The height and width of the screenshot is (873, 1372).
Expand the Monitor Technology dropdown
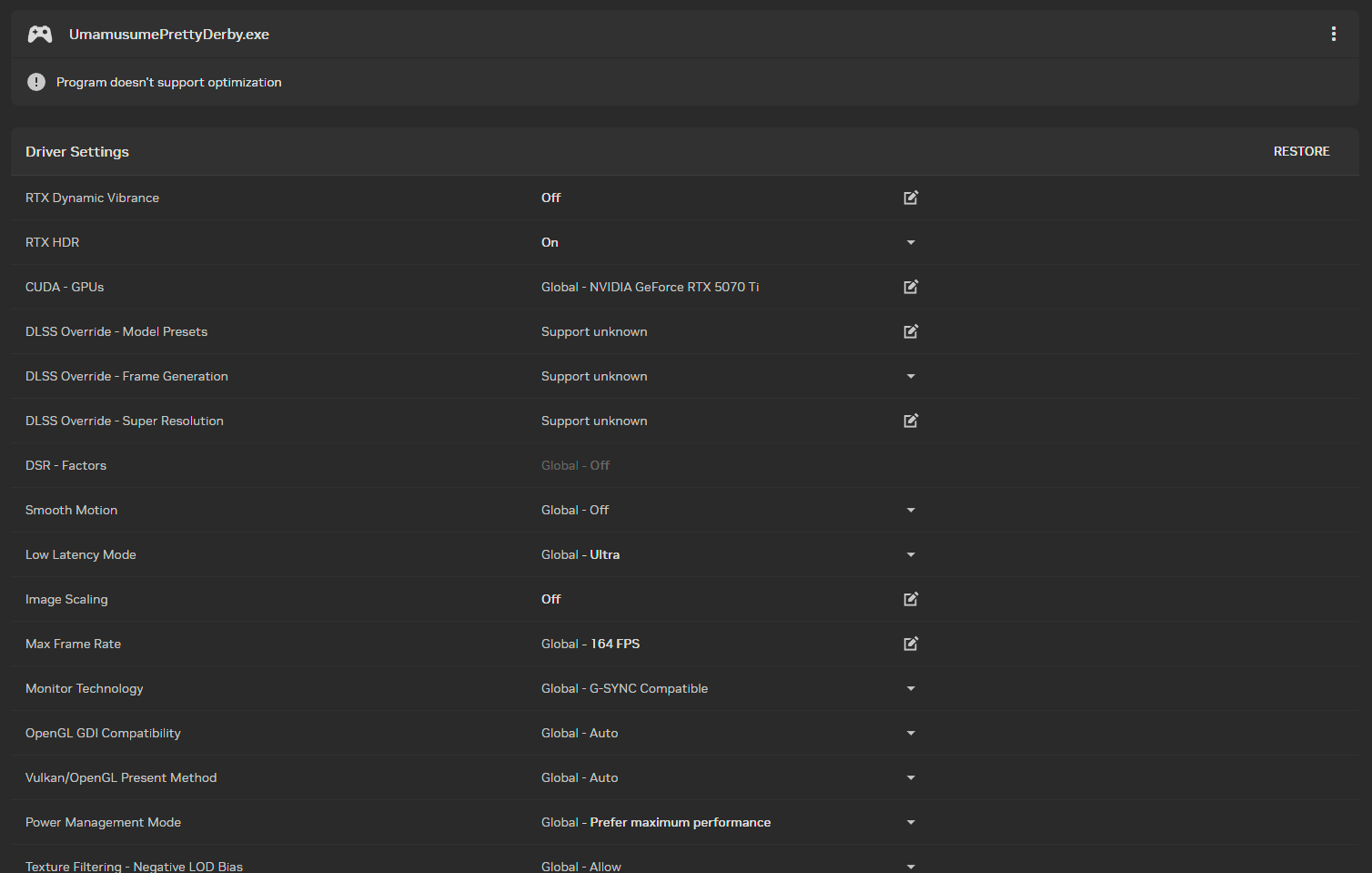[x=911, y=688]
